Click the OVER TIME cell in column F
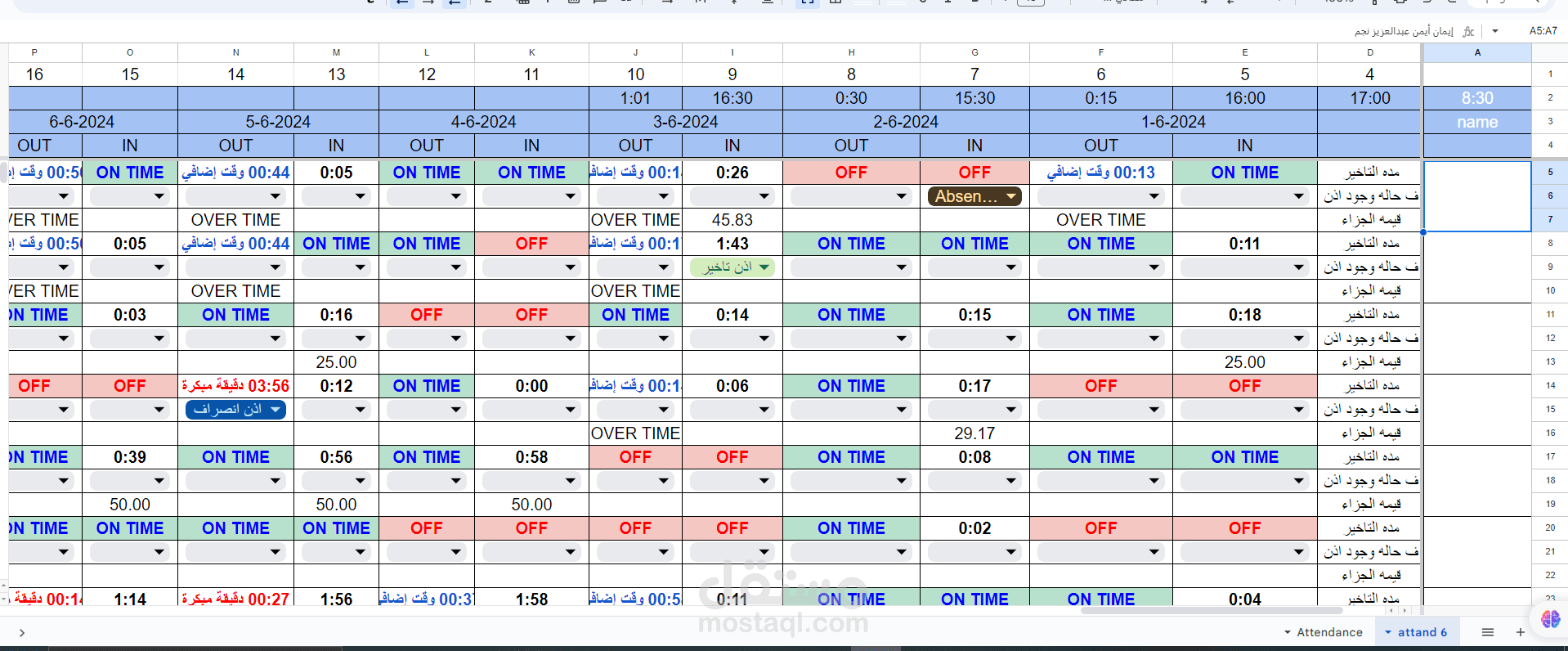 [x=1100, y=220]
